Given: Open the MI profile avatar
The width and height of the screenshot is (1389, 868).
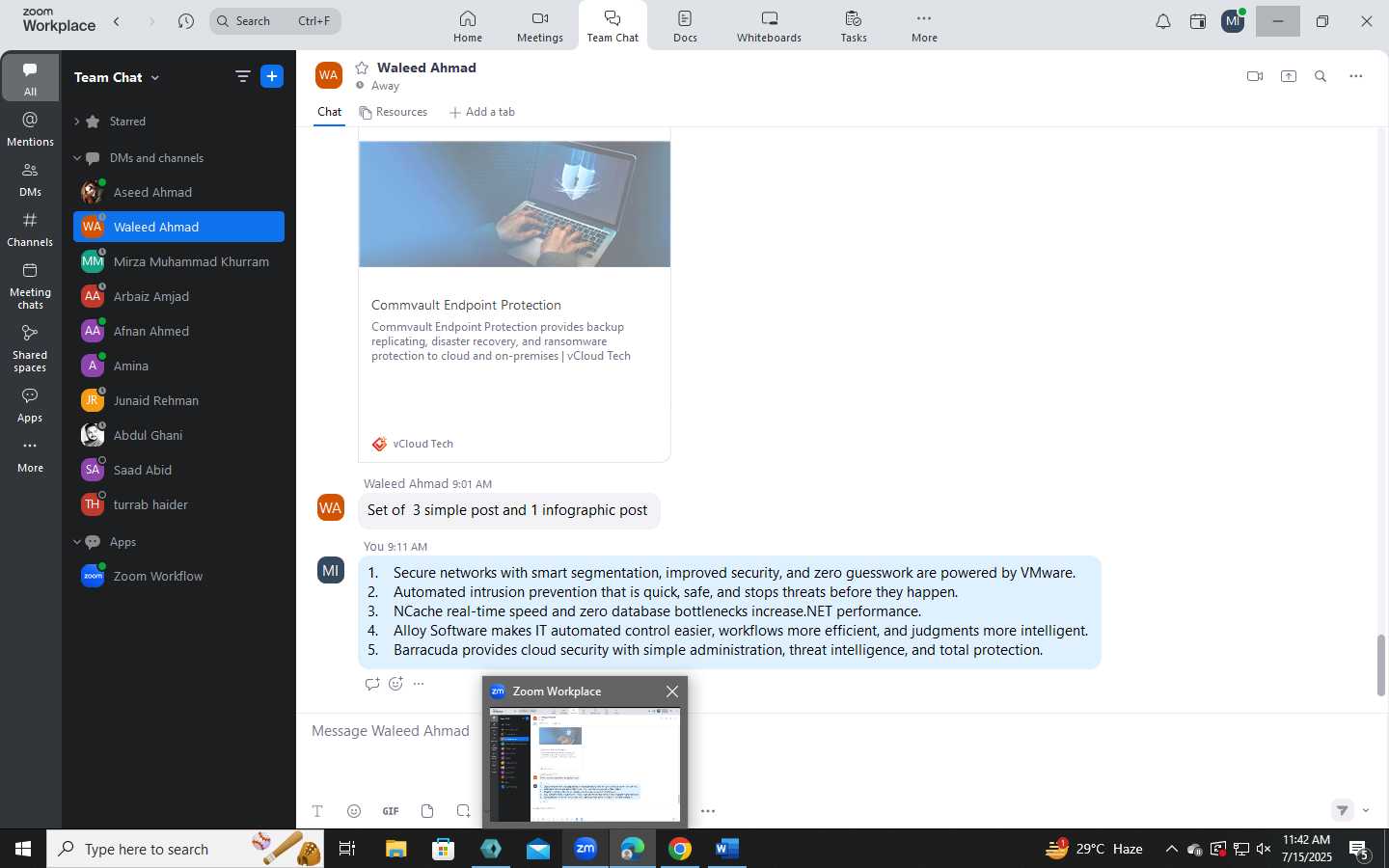Looking at the screenshot, I should 1233,21.
